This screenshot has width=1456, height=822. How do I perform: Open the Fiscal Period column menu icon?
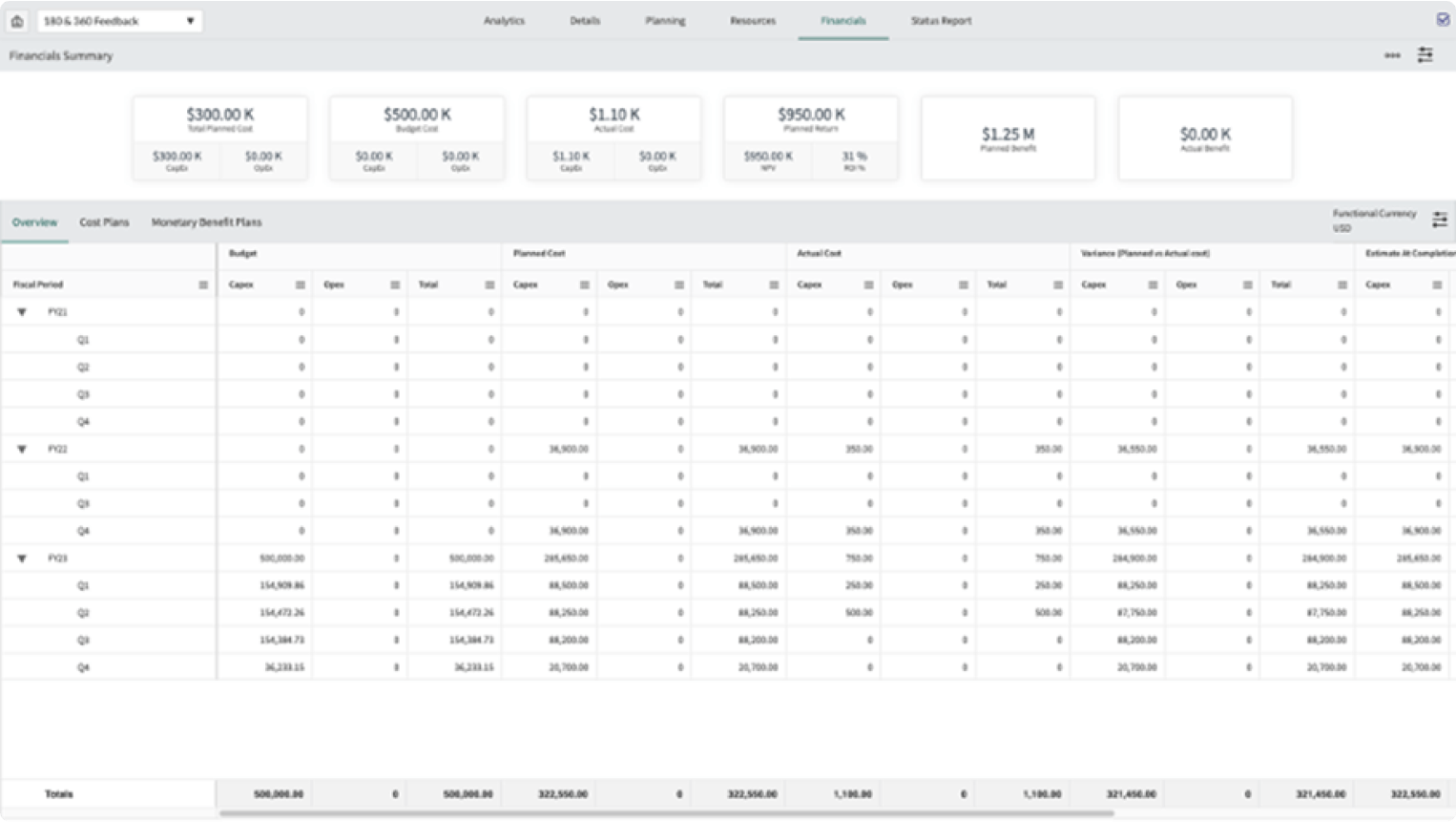click(x=203, y=284)
